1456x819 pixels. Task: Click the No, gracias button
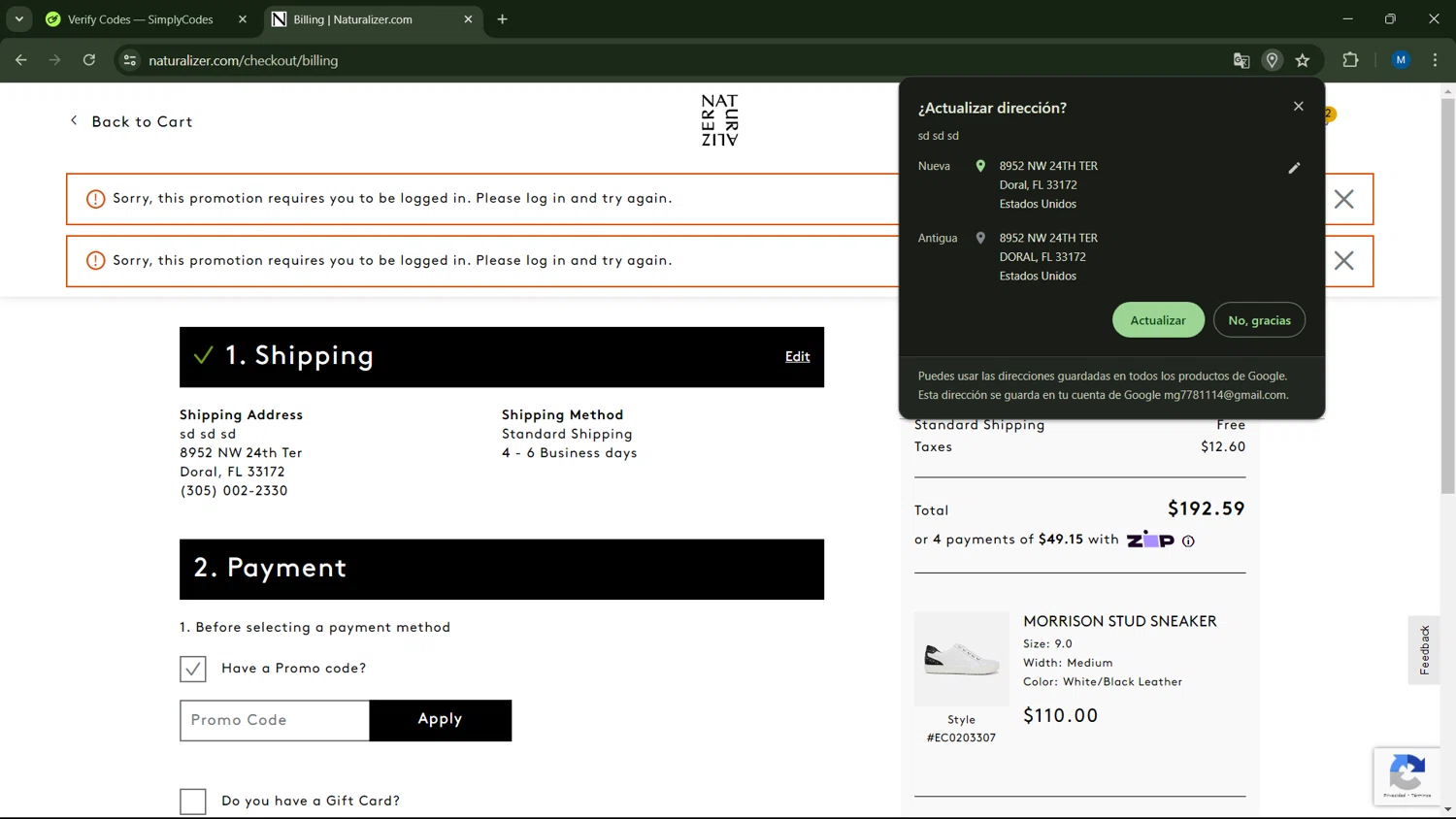[1259, 320]
